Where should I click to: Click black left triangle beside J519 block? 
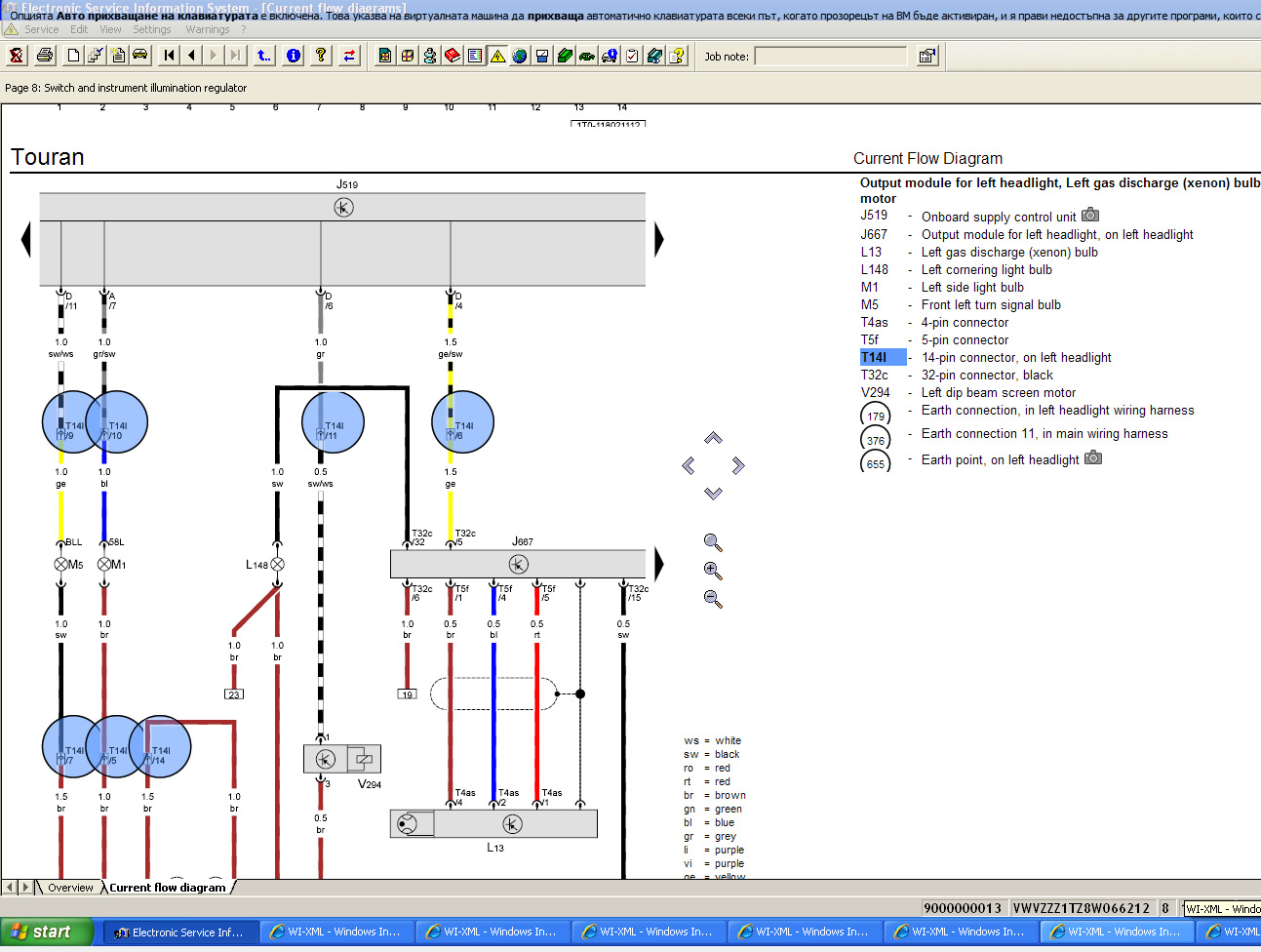26,240
